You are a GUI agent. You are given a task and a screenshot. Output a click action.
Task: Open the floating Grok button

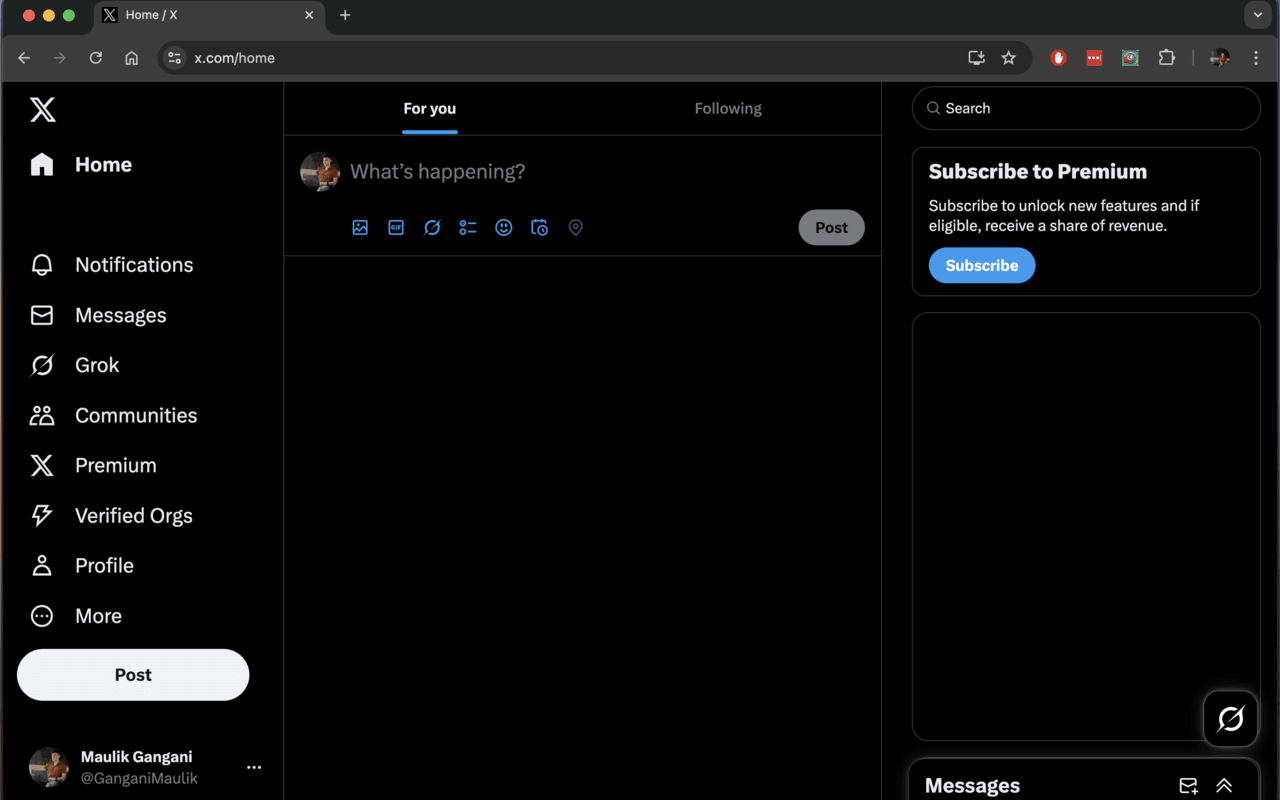click(1230, 718)
